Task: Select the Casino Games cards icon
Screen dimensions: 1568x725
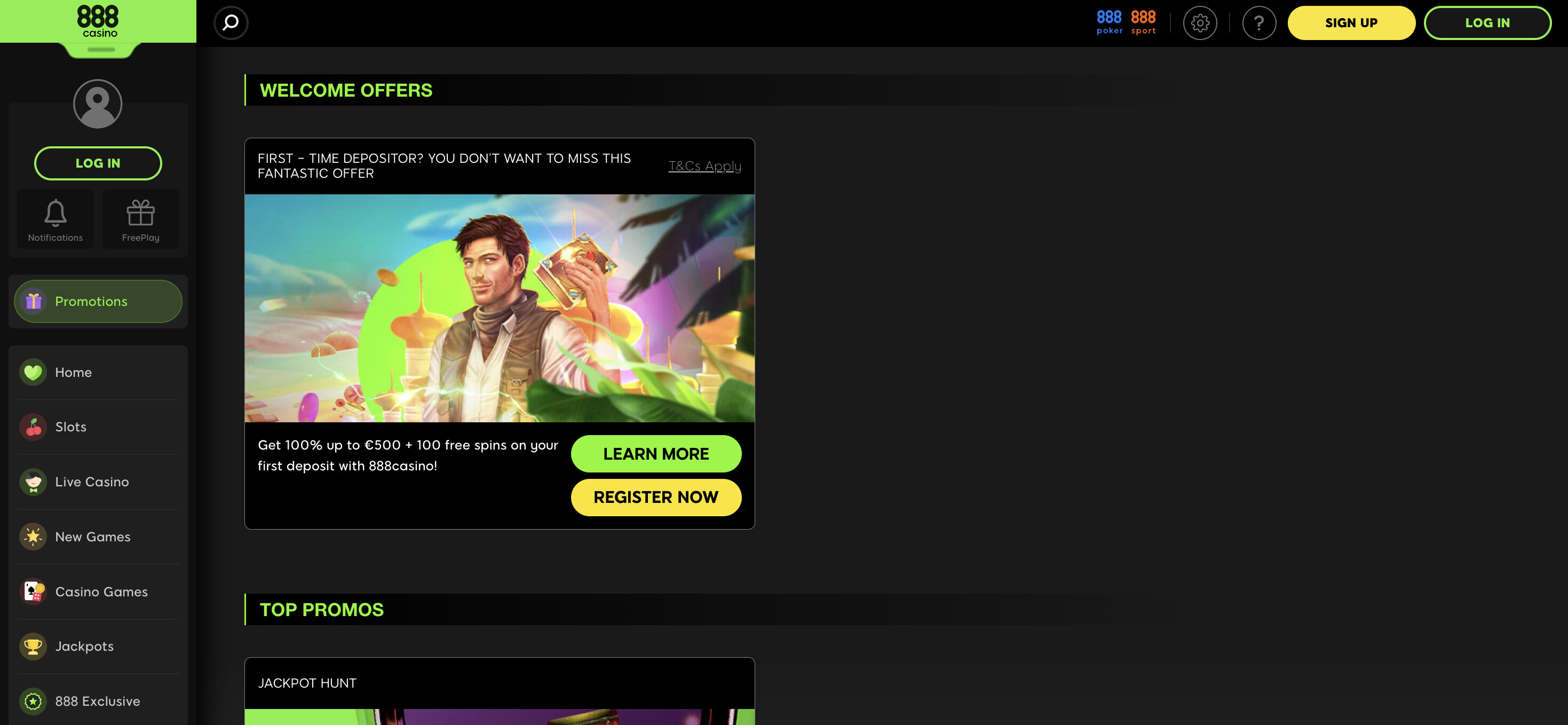Action: 34,591
